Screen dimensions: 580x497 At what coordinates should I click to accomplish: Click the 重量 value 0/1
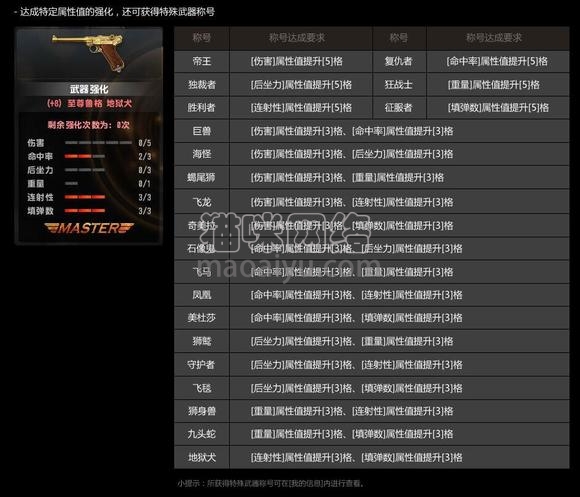(x=145, y=183)
